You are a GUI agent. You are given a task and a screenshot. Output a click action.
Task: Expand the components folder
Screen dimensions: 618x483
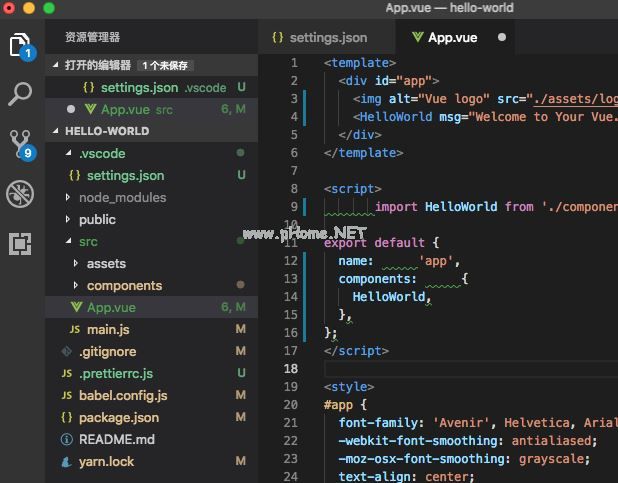(x=76, y=285)
